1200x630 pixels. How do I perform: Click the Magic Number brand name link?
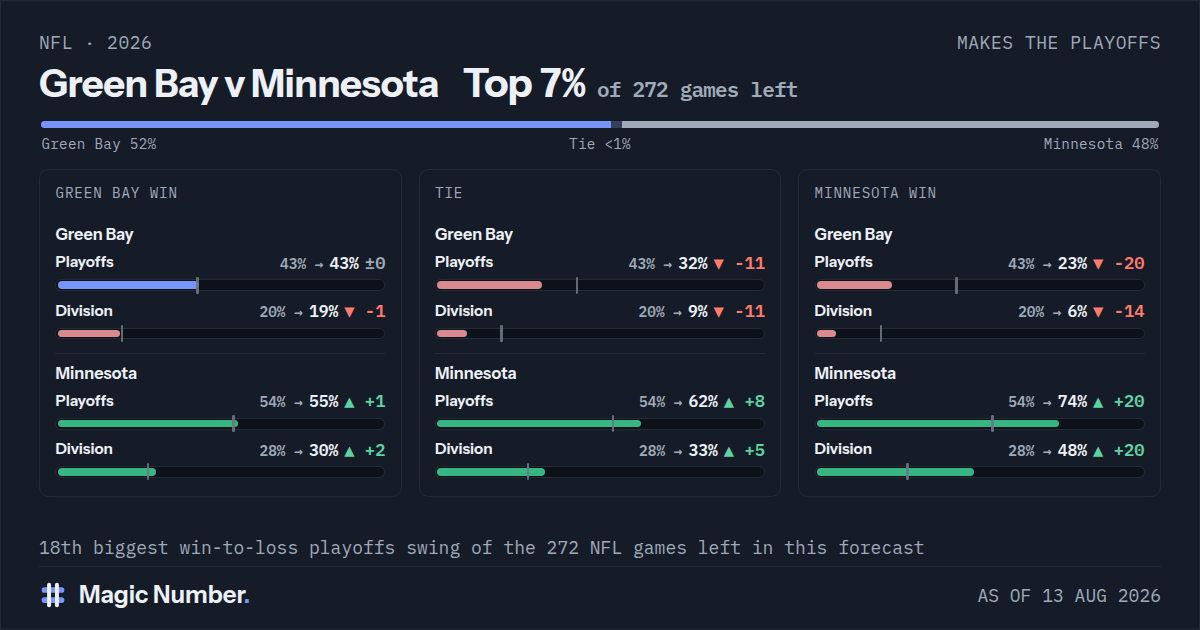164,595
